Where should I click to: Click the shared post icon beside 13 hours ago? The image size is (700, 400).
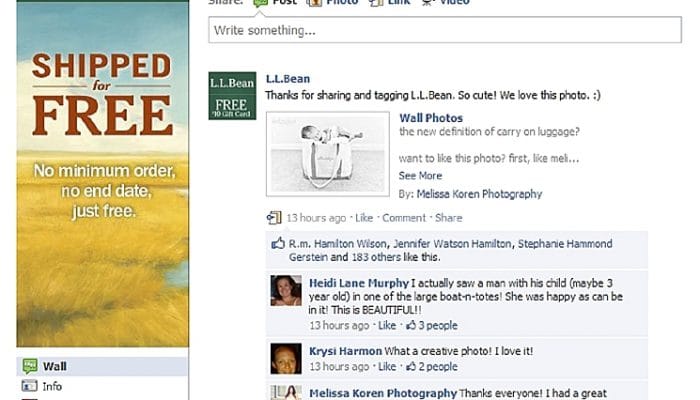274,217
